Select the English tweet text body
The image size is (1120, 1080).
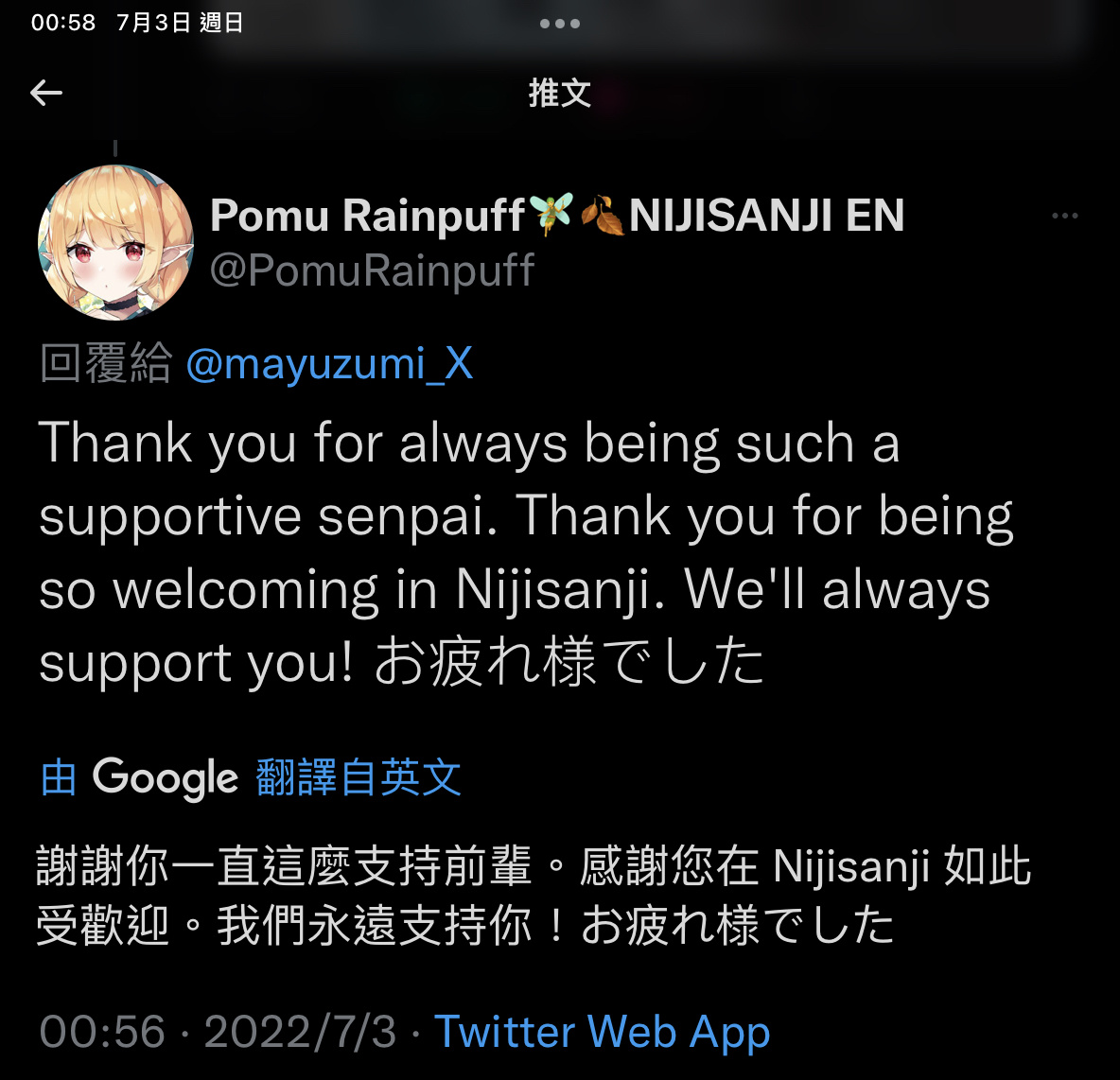[527, 552]
